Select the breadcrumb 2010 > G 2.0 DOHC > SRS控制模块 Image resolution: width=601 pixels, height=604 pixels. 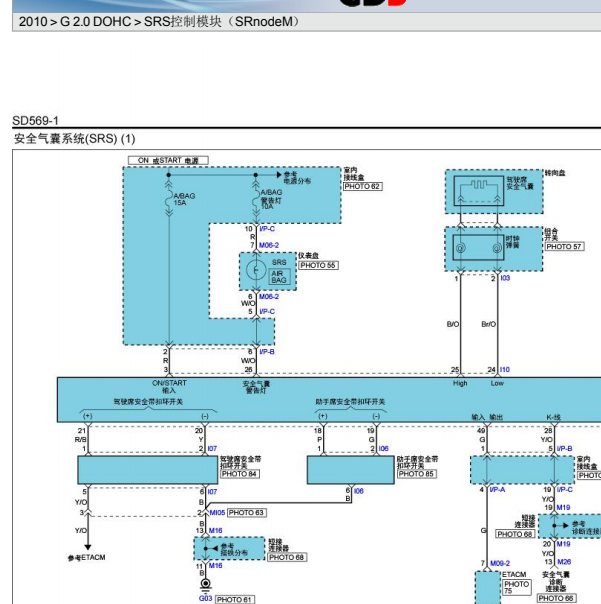tap(158, 22)
